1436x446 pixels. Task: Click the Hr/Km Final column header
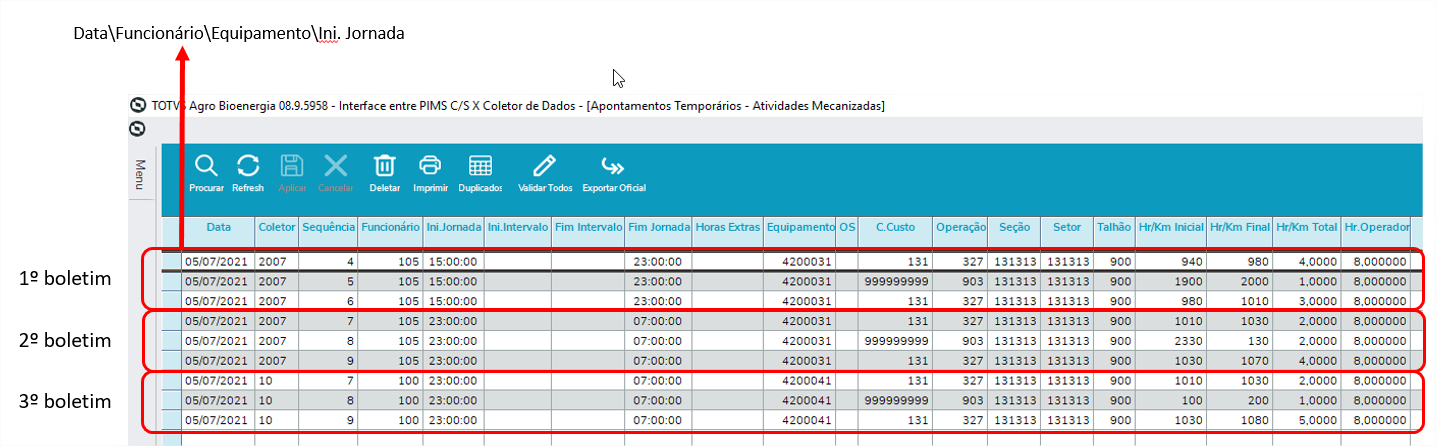pos(1240,228)
